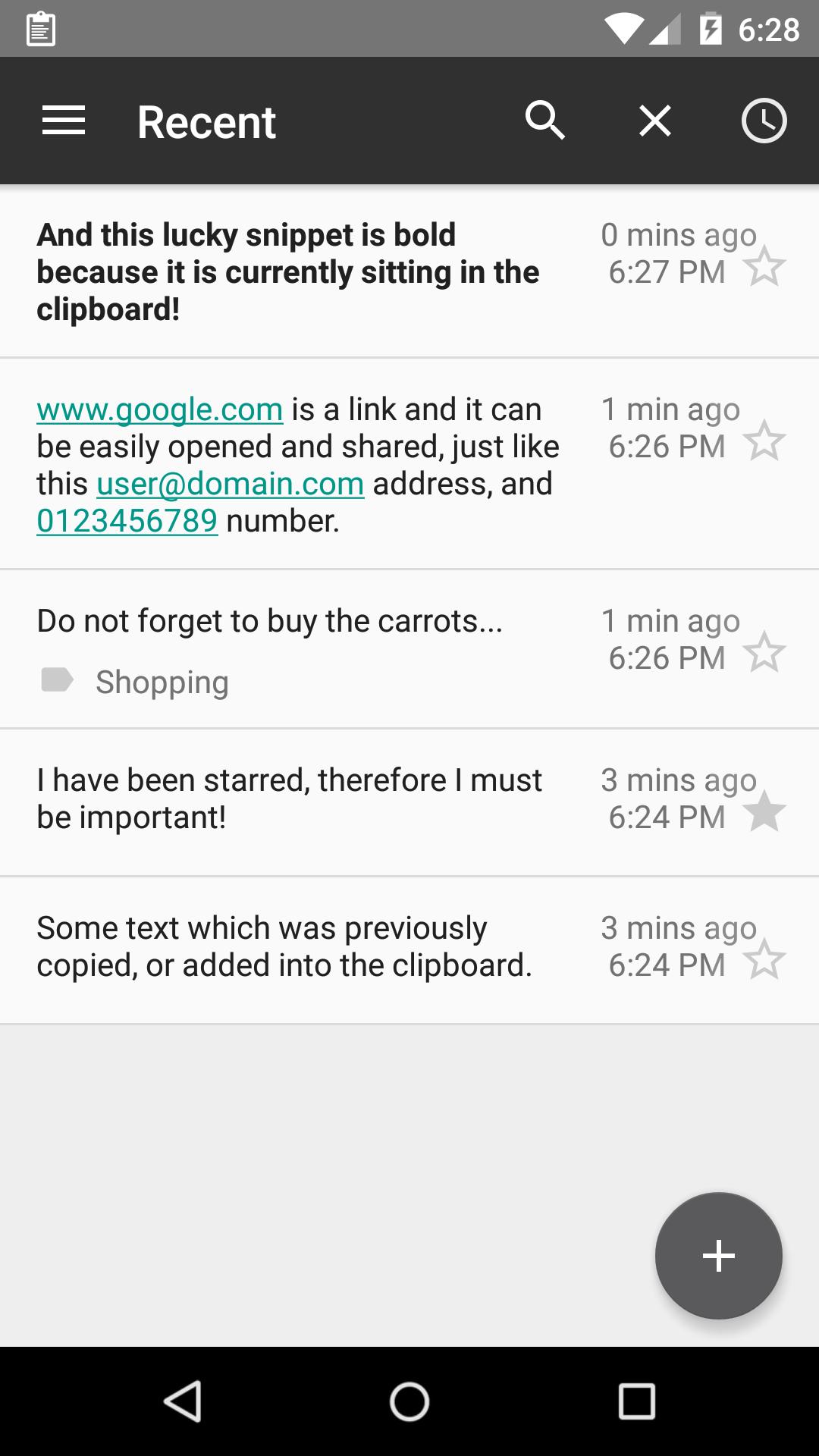Tap the X clear icon in toolbar
Viewport: 819px width, 1456px height.
(x=655, y=121)
